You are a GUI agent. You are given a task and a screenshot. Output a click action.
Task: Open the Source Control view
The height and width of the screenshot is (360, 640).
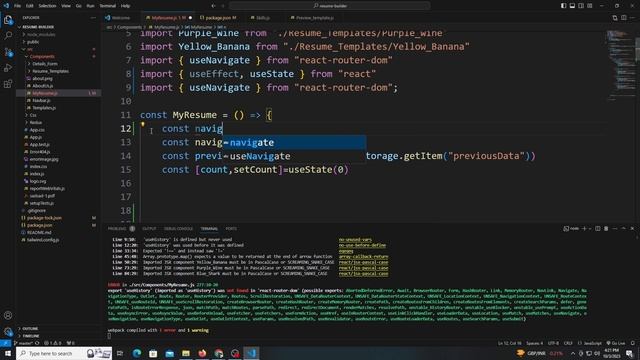[8, 52]
